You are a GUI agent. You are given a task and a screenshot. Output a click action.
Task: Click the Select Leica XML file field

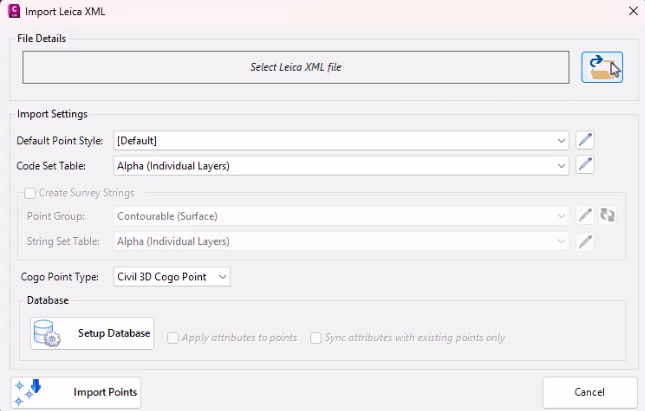pyautogui.click(x=296, y=67)
